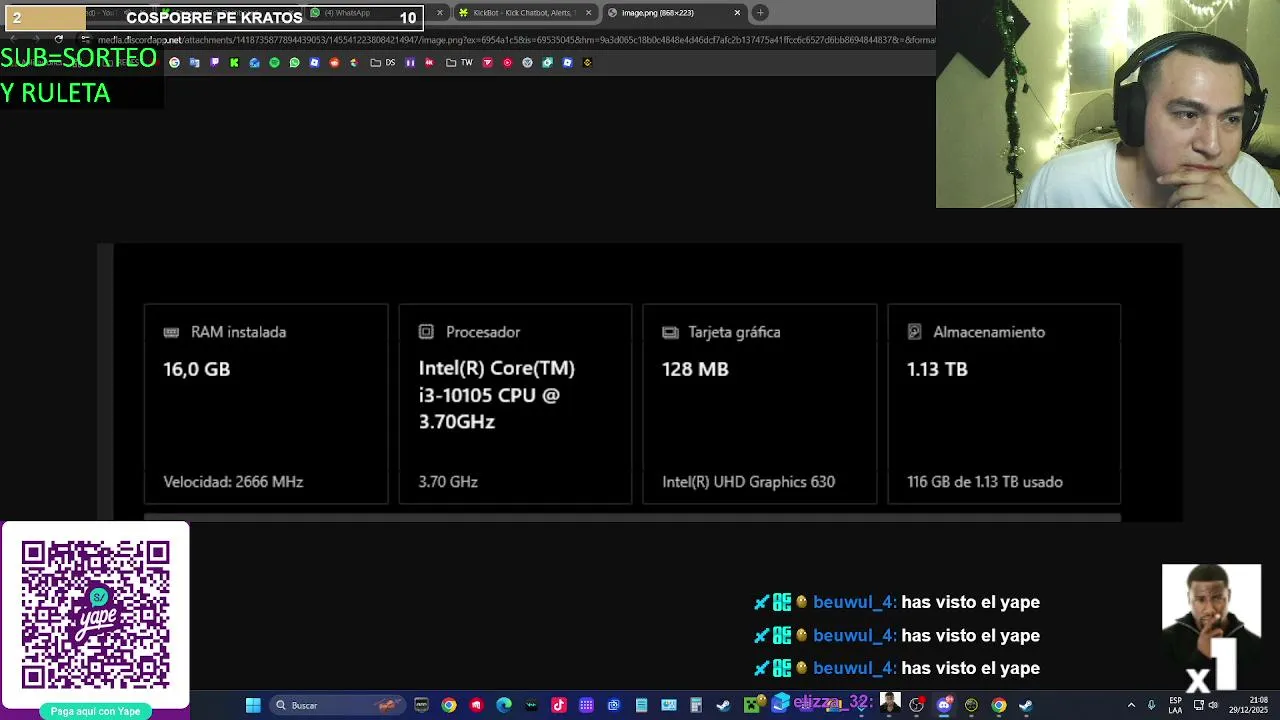
Task: Open the Reddit bookmark icon
Action: coord(334,62)
